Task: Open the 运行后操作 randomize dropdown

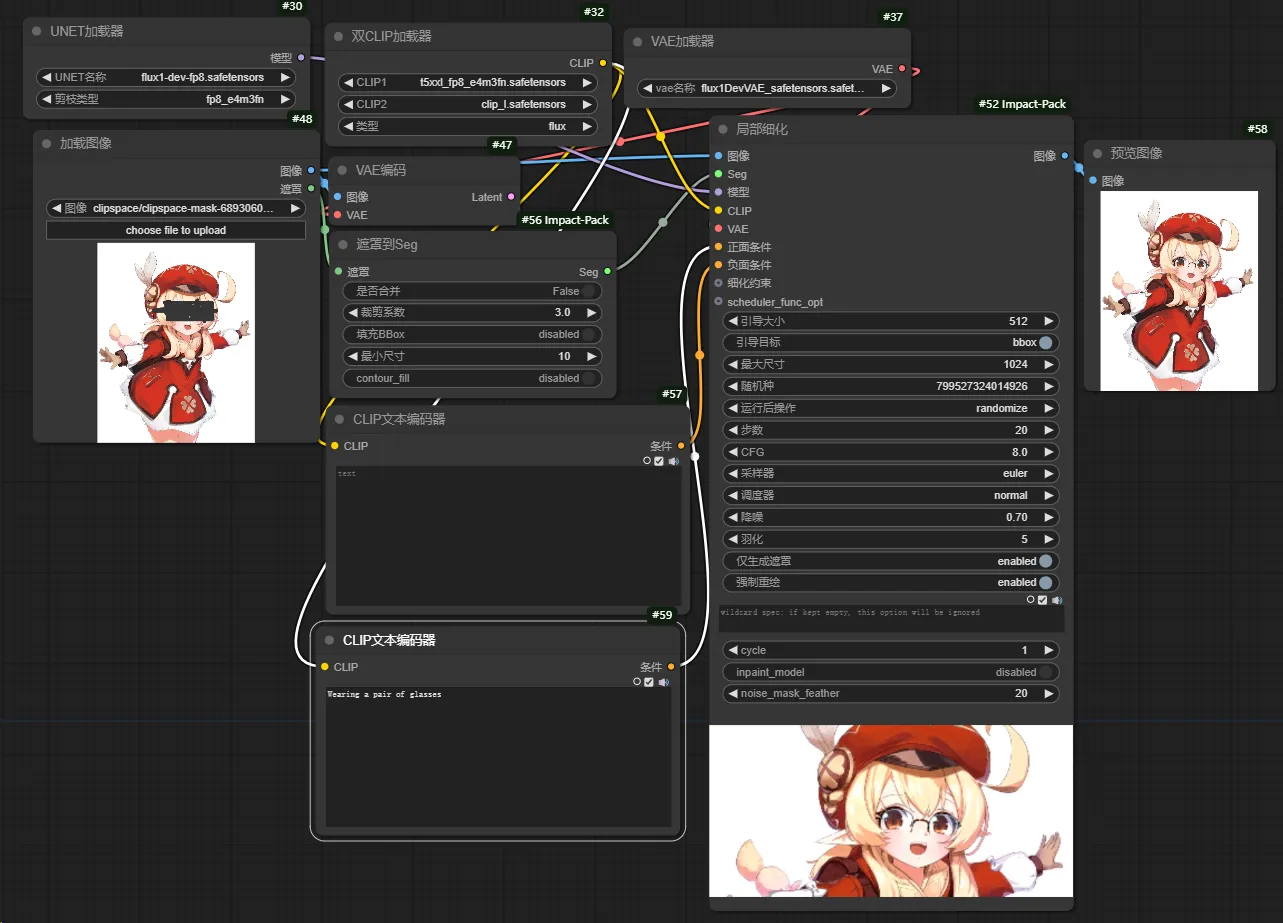Action: (890, 408)
